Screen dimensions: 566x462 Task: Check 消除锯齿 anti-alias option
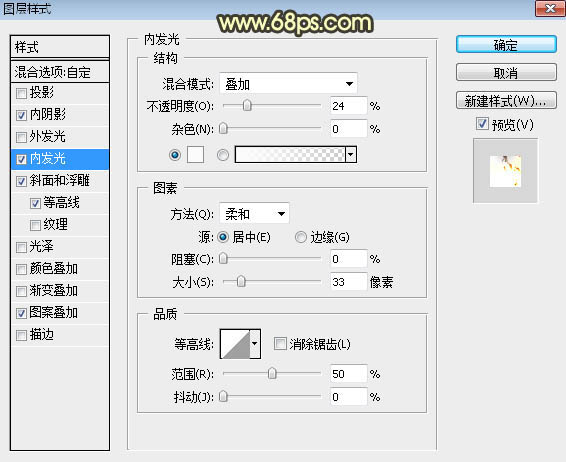pyautogui.click(x=280, y=344)
